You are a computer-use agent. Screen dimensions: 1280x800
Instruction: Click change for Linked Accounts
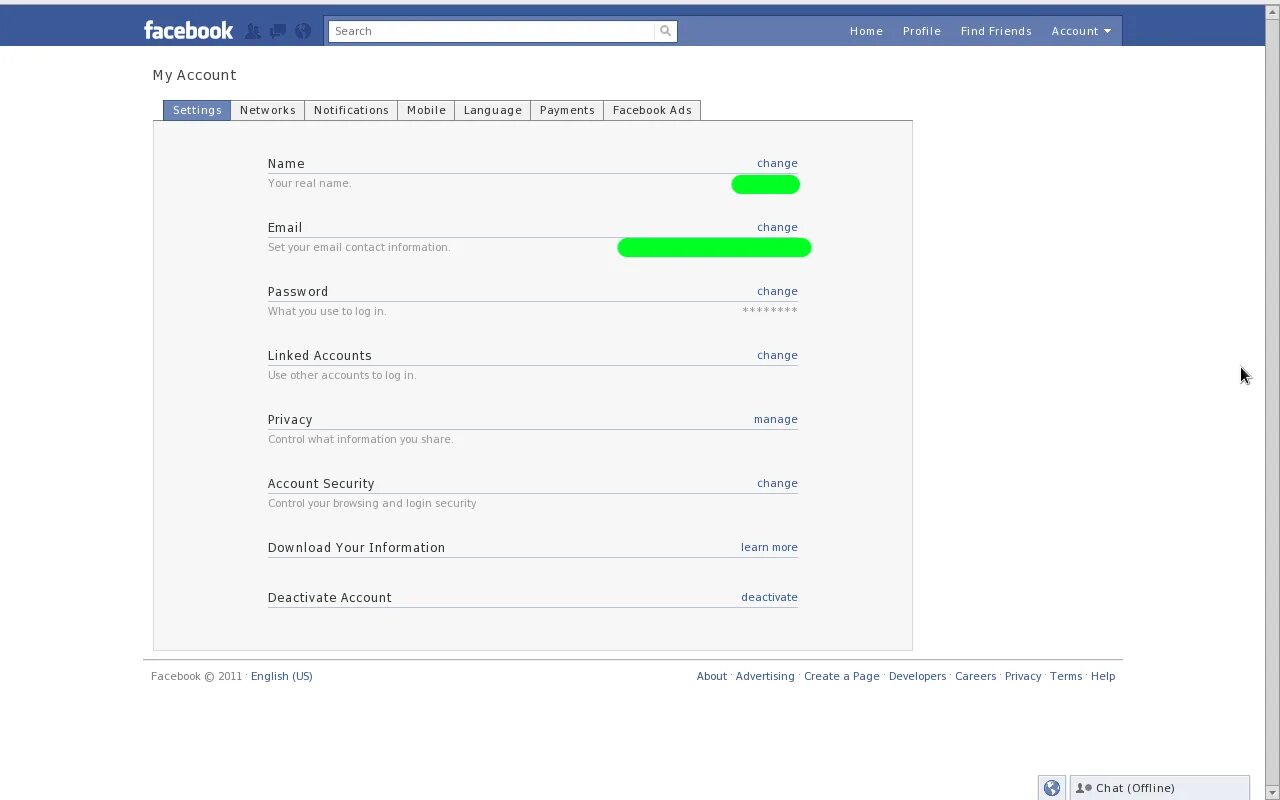(x=777, y=355)
